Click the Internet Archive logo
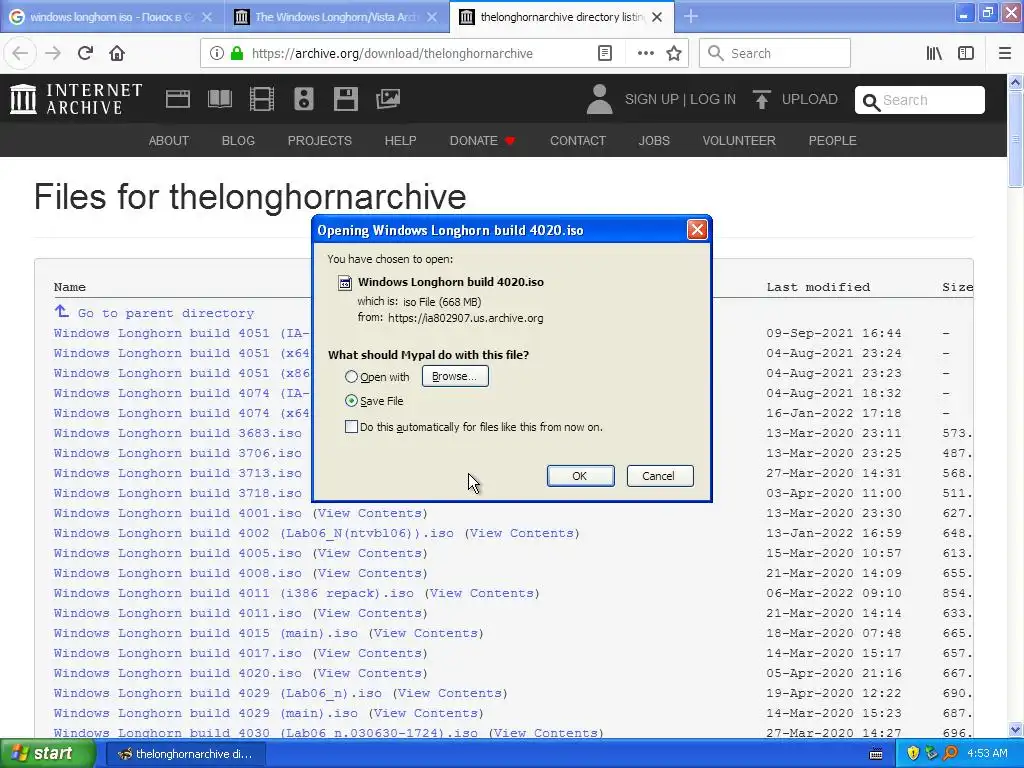The image size is (1024, 768). pyautogui.click(x=76, y=99)
